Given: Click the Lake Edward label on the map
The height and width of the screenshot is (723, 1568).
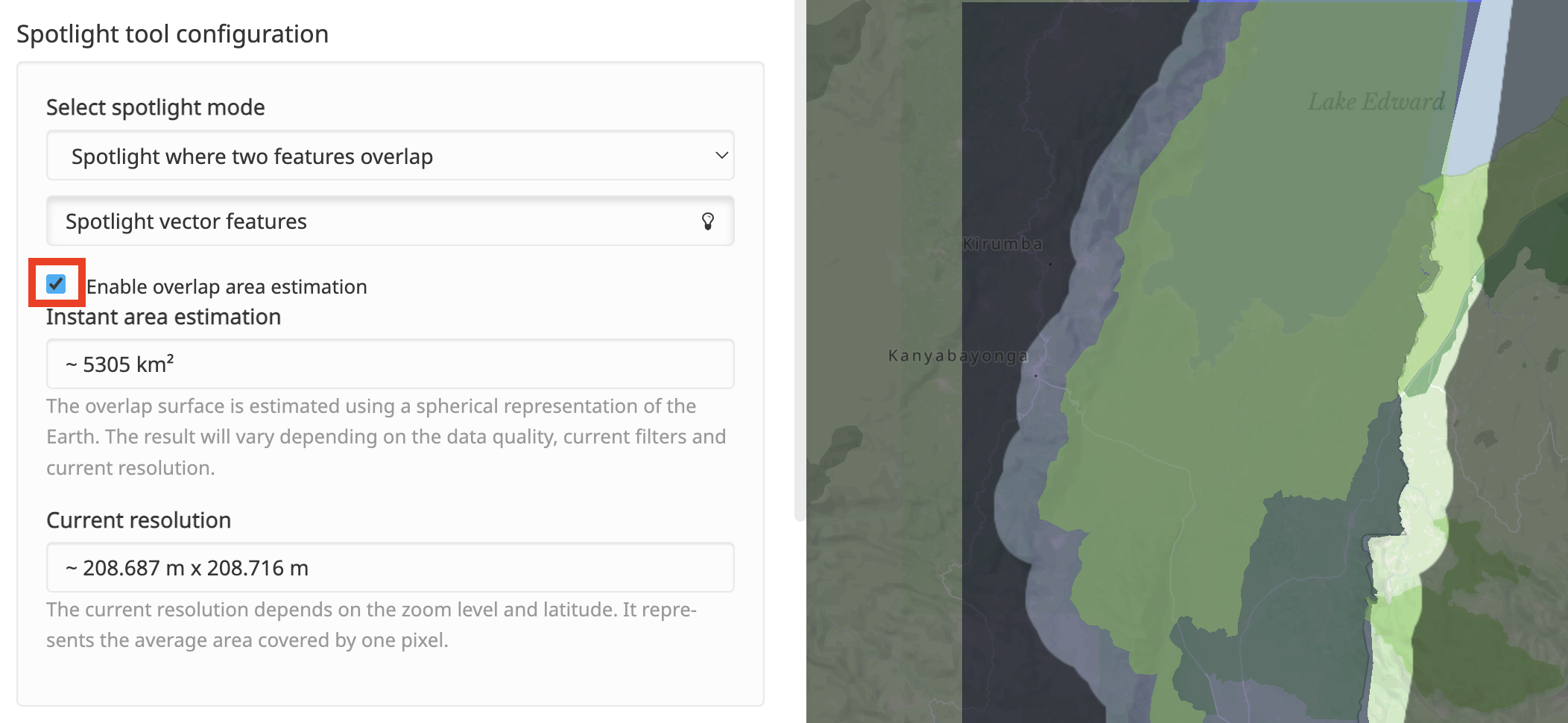Looking at the screenshot, I should coord(1376,102).
